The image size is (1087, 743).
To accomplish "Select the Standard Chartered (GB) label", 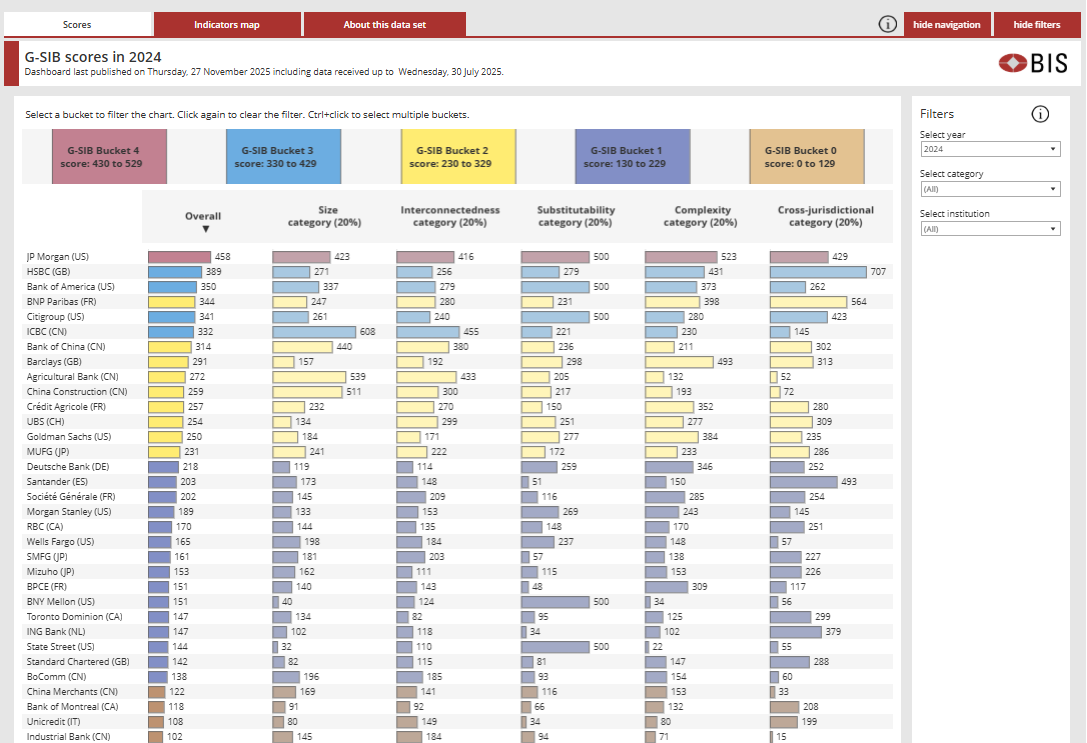I will coord(78,662).
